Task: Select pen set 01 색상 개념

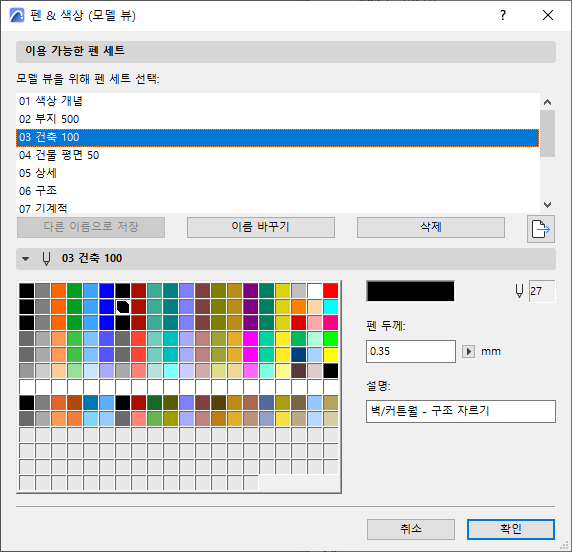Action: pyautogui.click(x=277, y=101)
